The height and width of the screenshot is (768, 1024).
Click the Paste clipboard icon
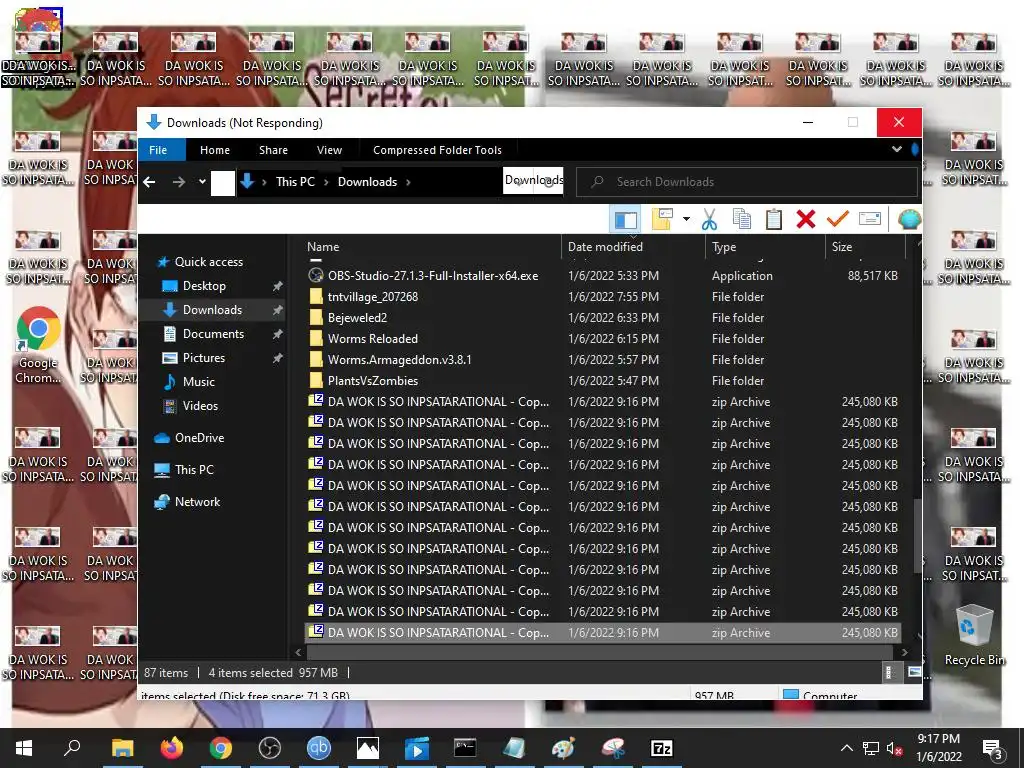[x=774, y=219]
